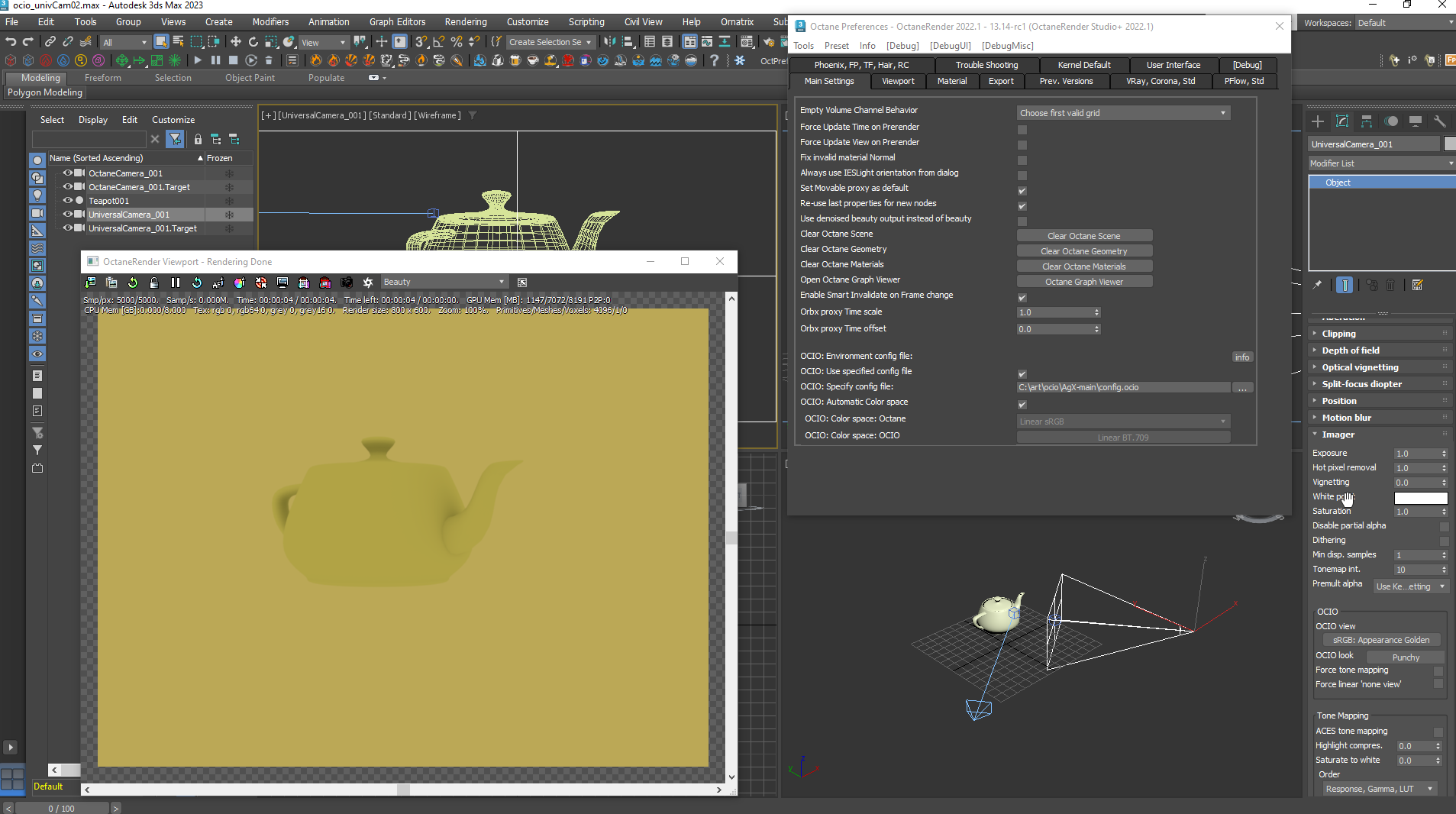Open the Modify panel icon
Screen dimensions: 1456x814
1342,121
